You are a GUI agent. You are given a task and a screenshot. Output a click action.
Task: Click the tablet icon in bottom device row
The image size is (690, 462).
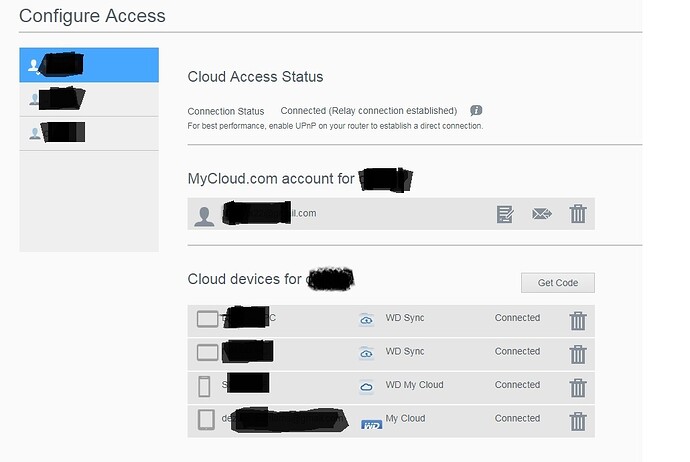point(207,420)
